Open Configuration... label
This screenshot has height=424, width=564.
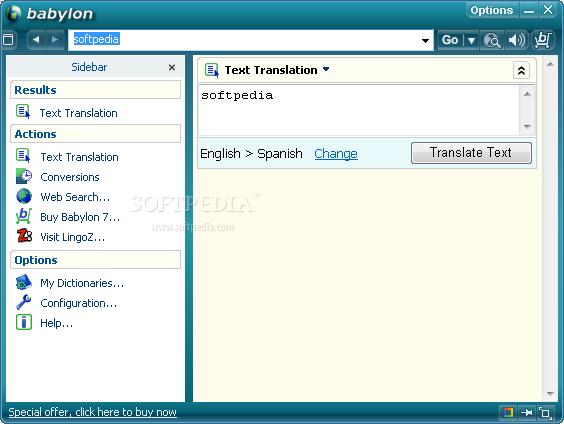(78, 304)
